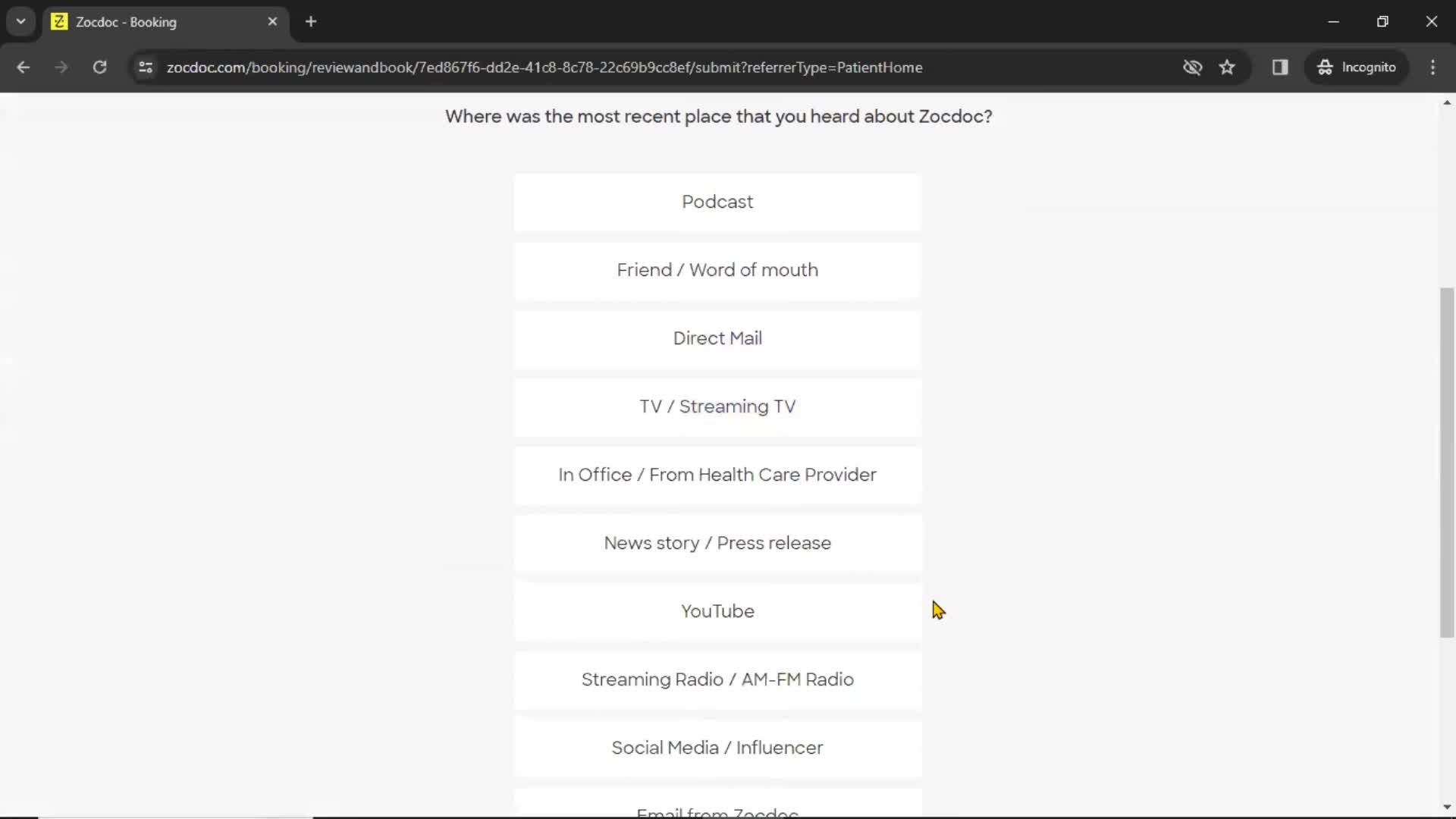The image size is (1456, 819).
Task: View site information icon in address bar
Action: 146,67
